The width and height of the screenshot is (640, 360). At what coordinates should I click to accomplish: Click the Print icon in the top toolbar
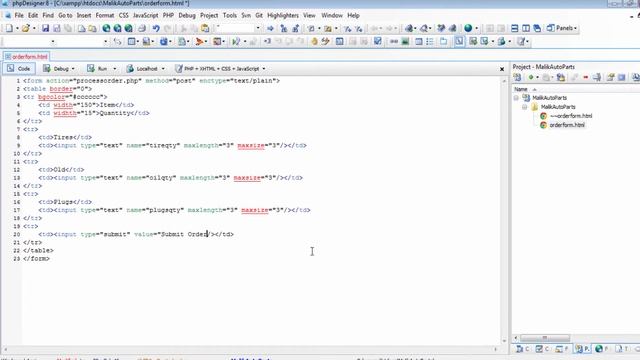[142, 28]
